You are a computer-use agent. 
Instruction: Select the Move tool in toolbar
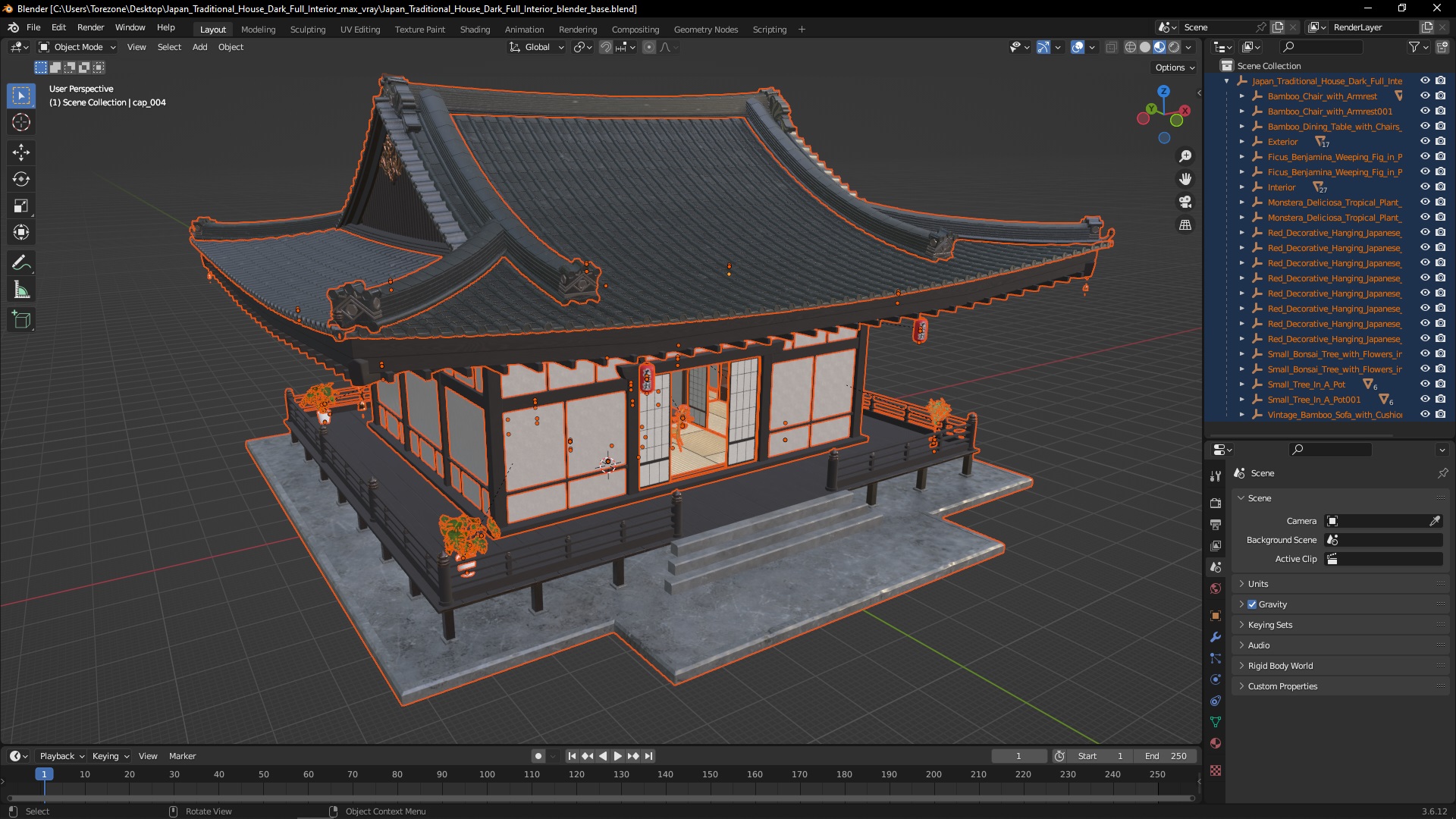point(21,152)
